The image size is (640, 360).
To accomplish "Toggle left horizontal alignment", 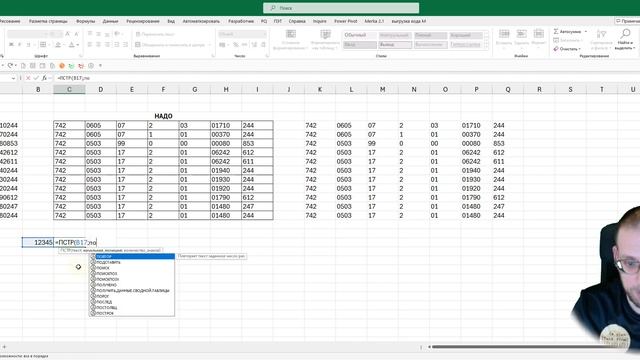I will point(90,44).
